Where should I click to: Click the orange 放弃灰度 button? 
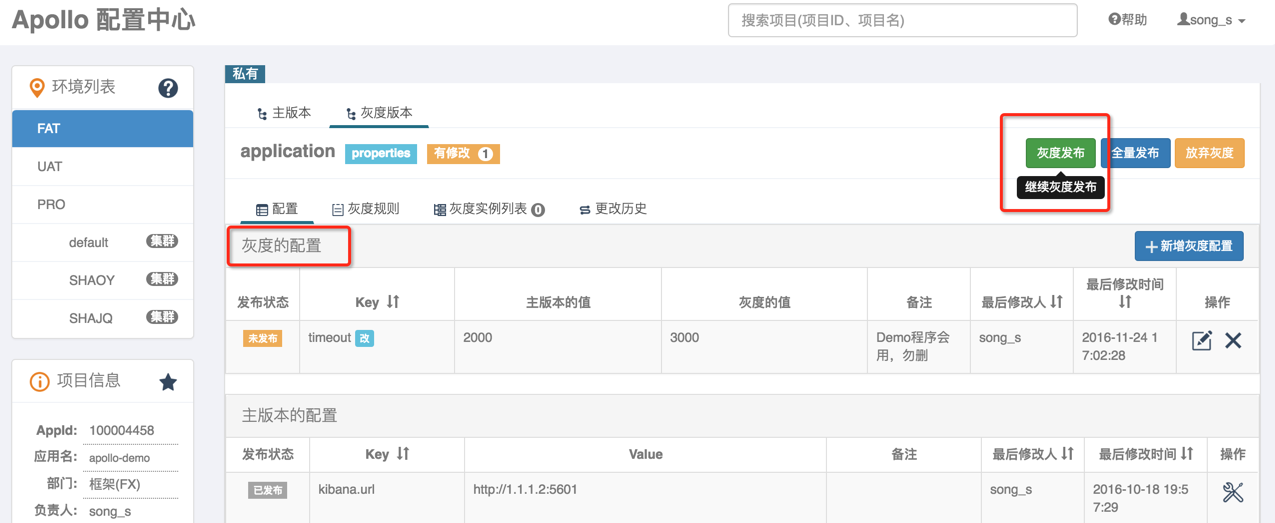tap(1209, 153)
